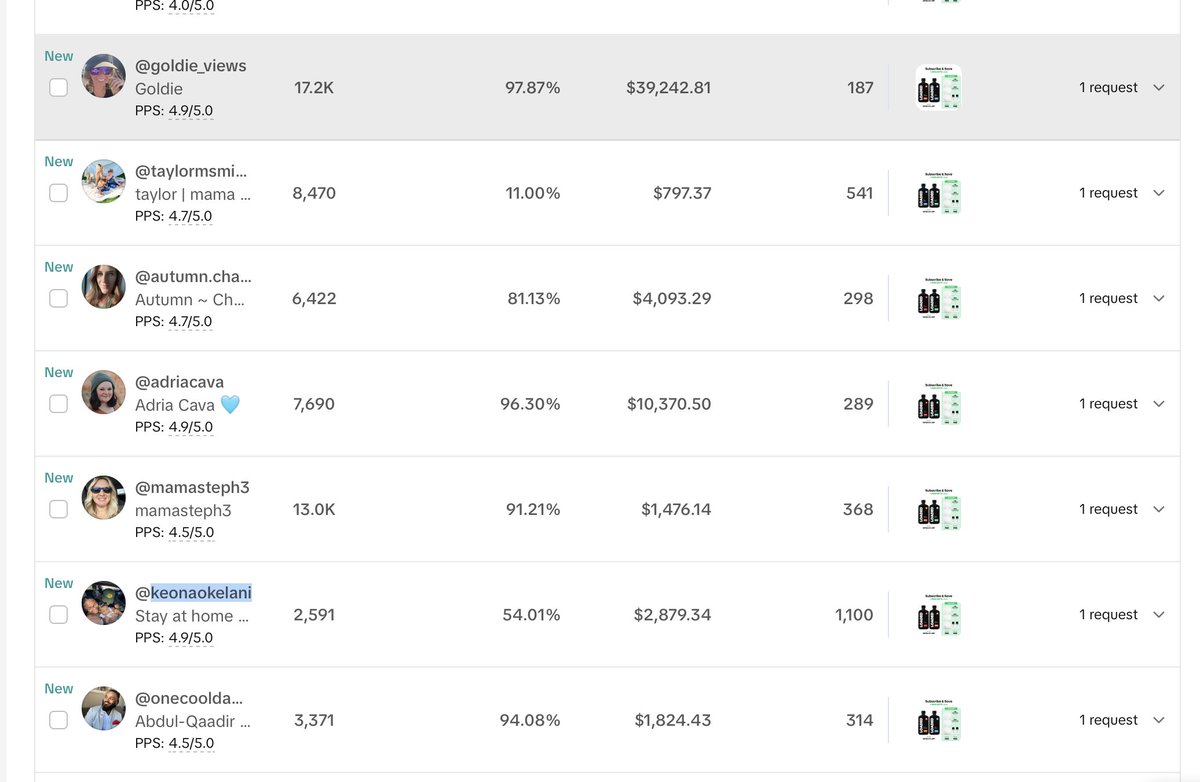Viewport: 1200px width, 782px height.
Task: Expand the 1 request chevron for @goldie_views
Action: (x=1159, y=88)
